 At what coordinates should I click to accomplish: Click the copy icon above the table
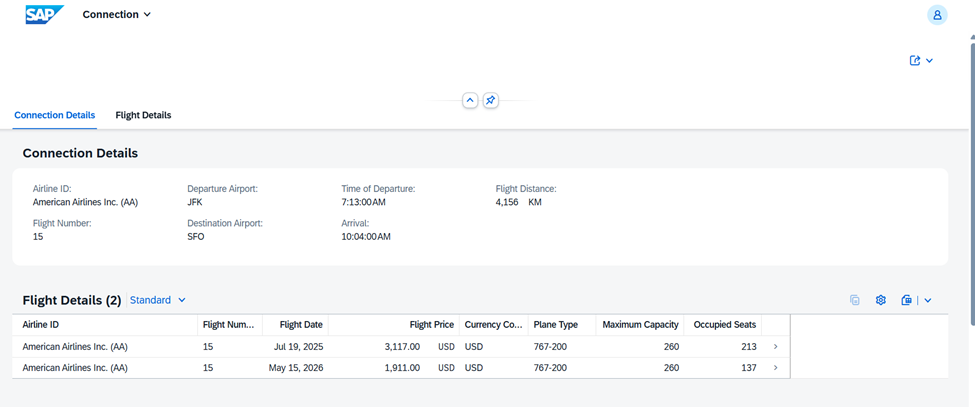(854, 300)
